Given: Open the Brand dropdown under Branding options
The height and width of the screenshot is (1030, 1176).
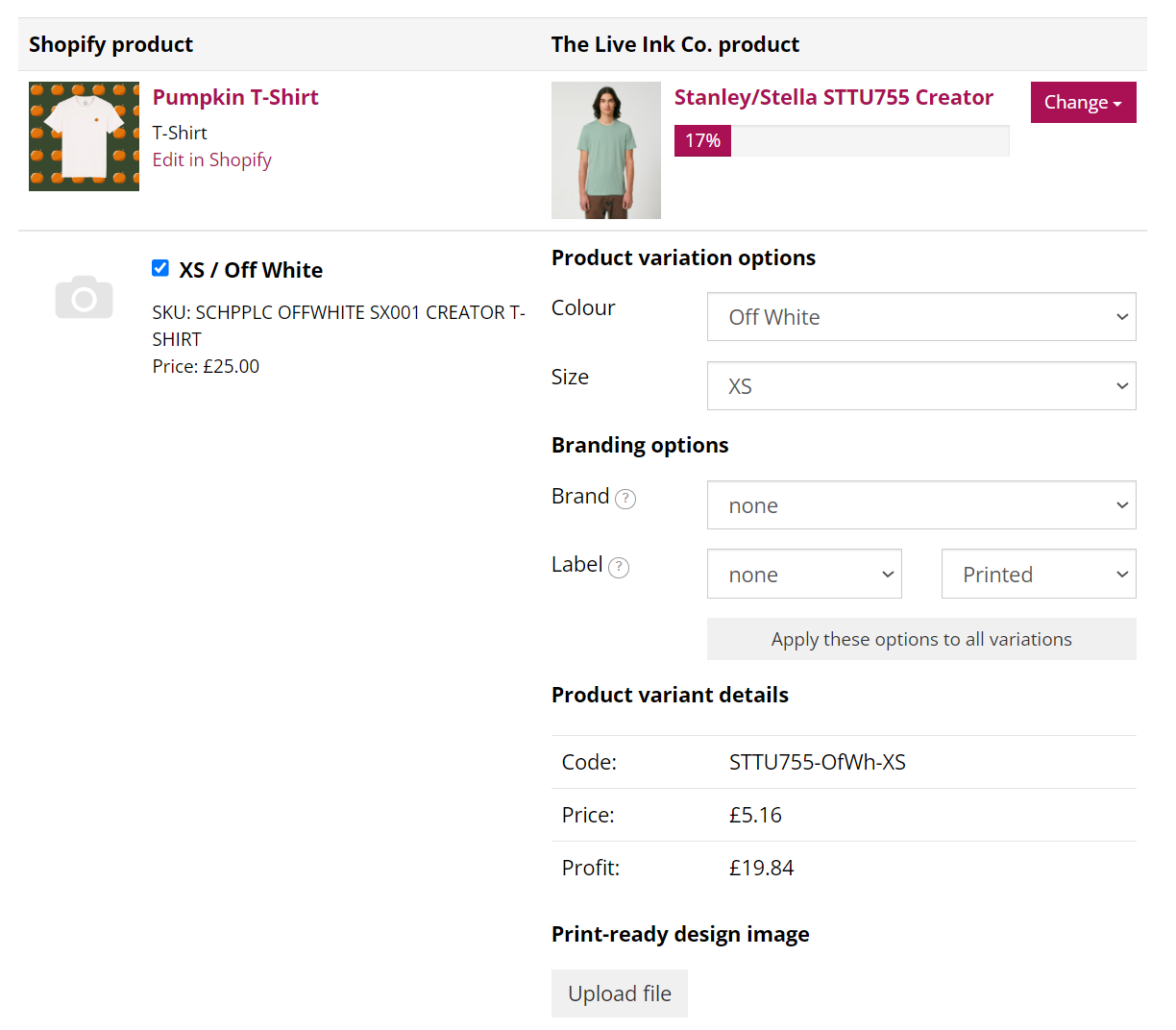Looking at the screenshot, I should point(920,504).
